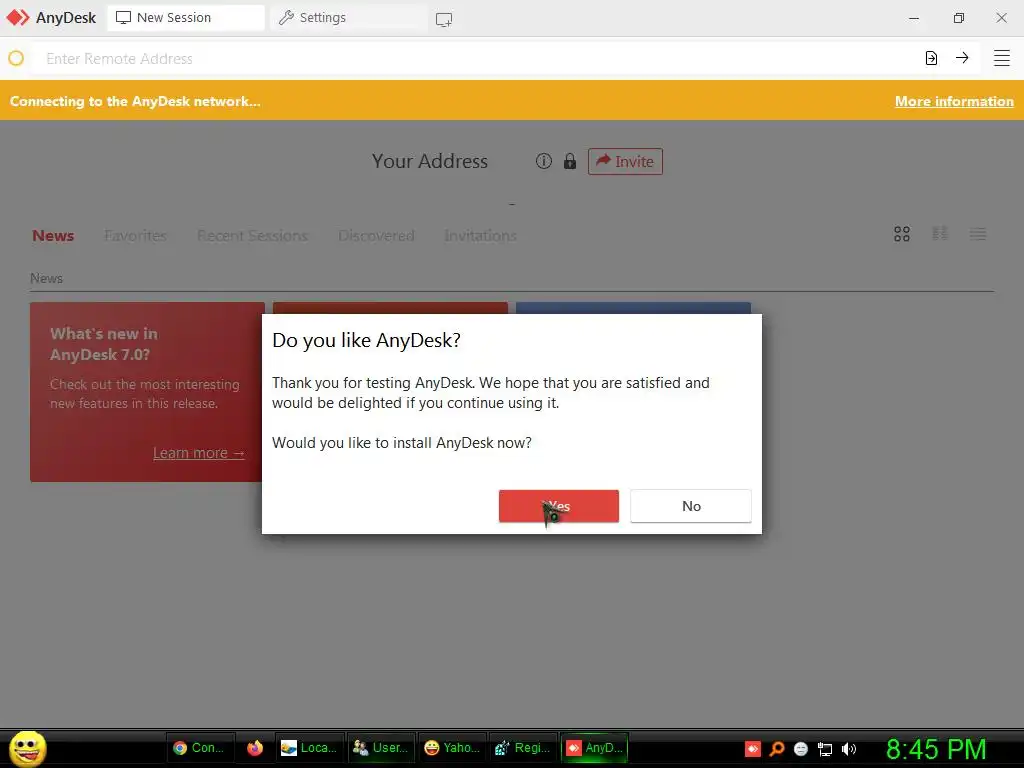Click the Your Address label
Screen dimensions: 1024x768
pos(430,161)
